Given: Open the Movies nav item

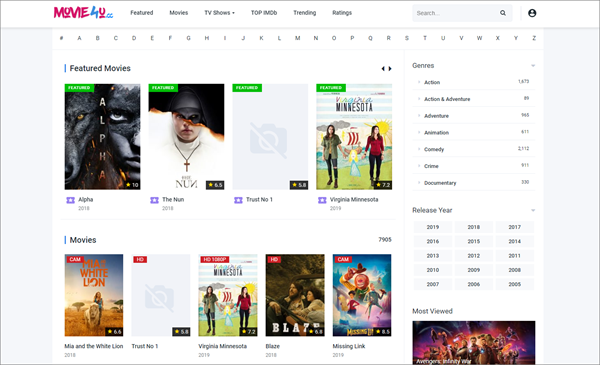Looking at the screenshot, I should (x=179, y=13).
